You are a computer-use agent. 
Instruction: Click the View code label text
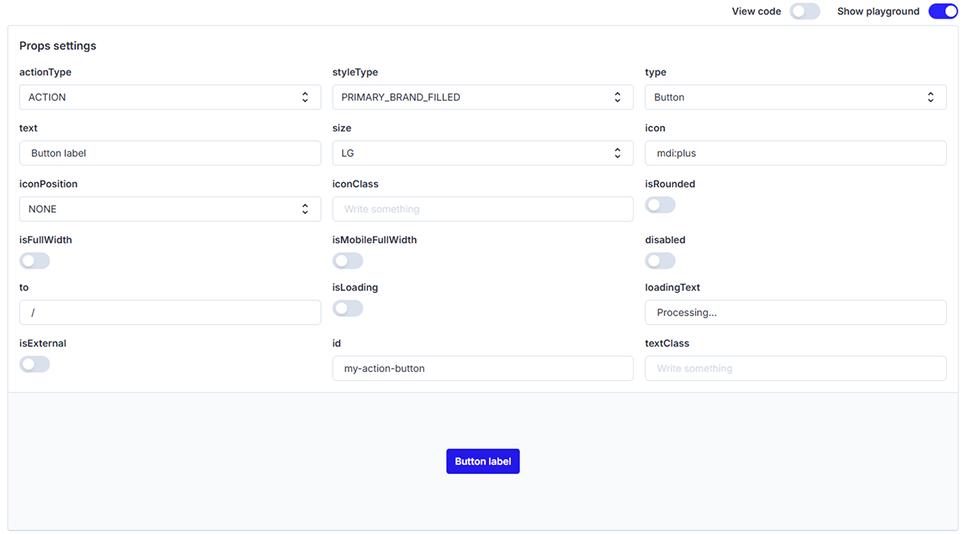click(756, 12)
